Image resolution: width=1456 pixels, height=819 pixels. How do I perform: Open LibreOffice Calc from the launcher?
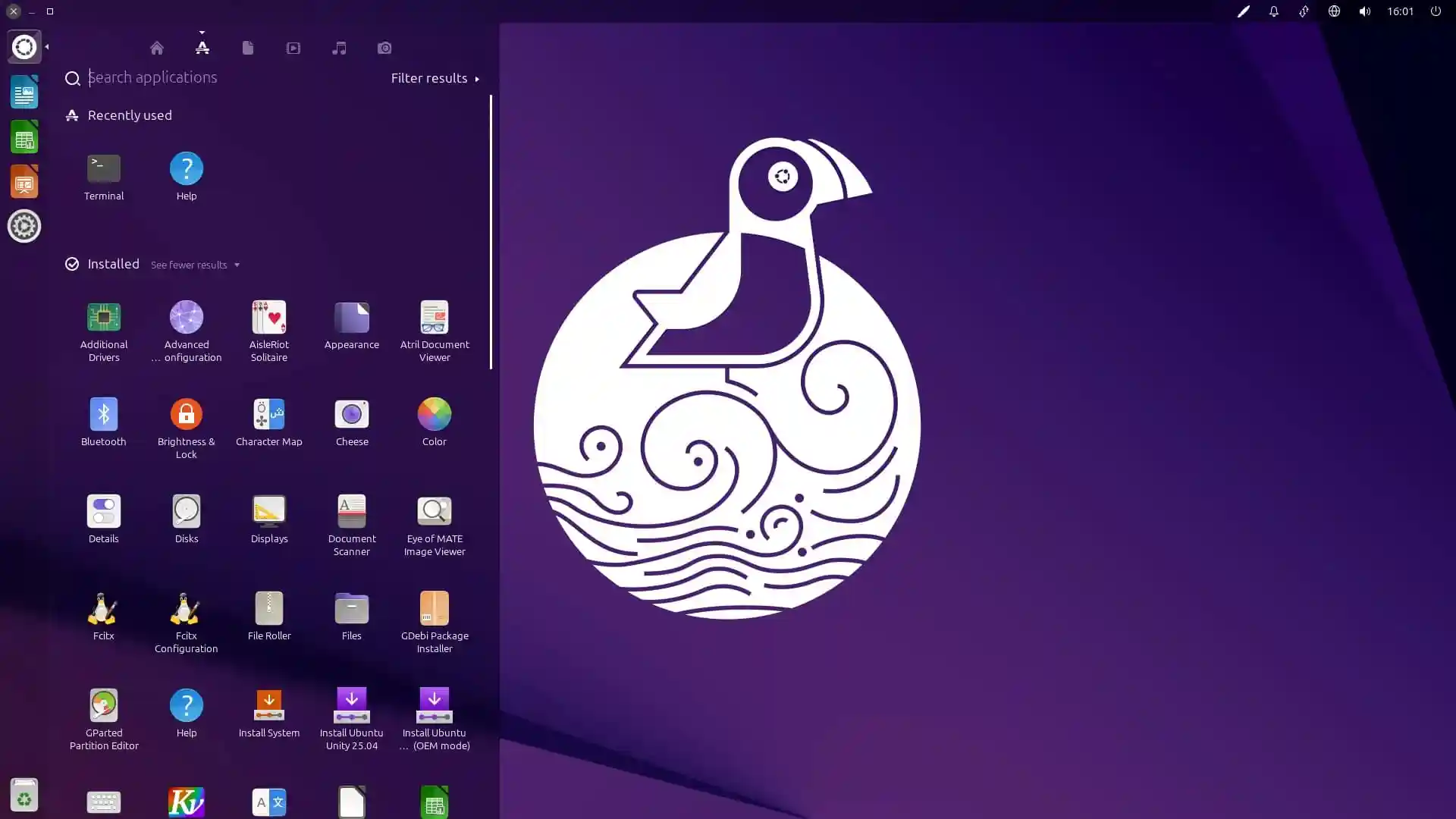click(24, 137)
